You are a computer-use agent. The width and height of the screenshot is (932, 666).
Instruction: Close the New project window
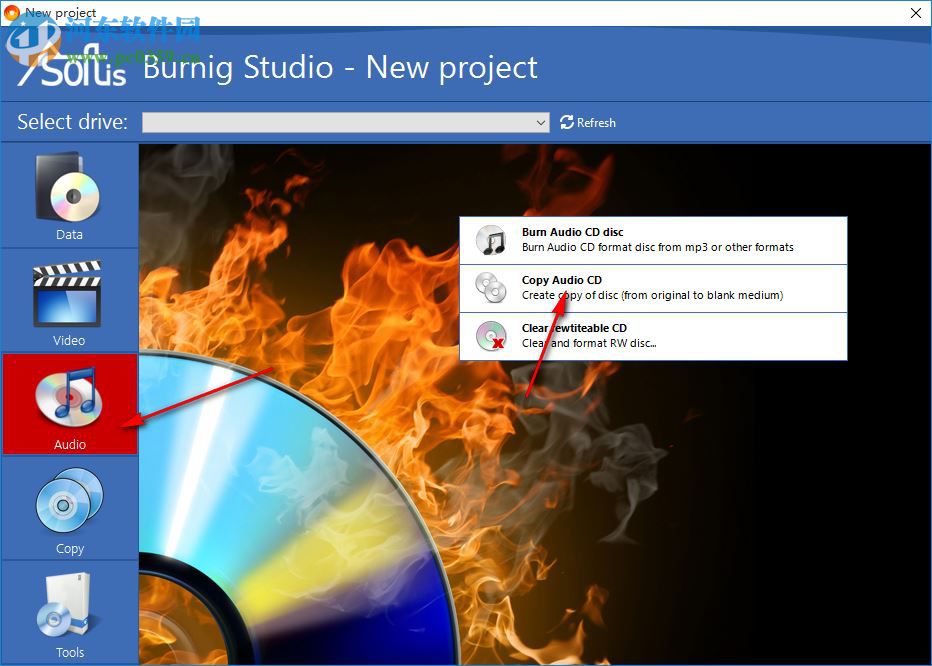(916, 13)
